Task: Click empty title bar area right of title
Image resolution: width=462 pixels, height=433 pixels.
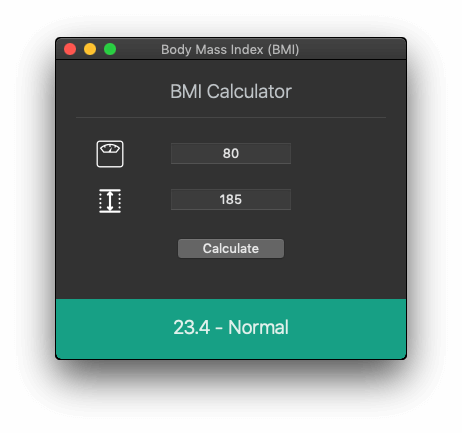Action: [x=352, y=49]
